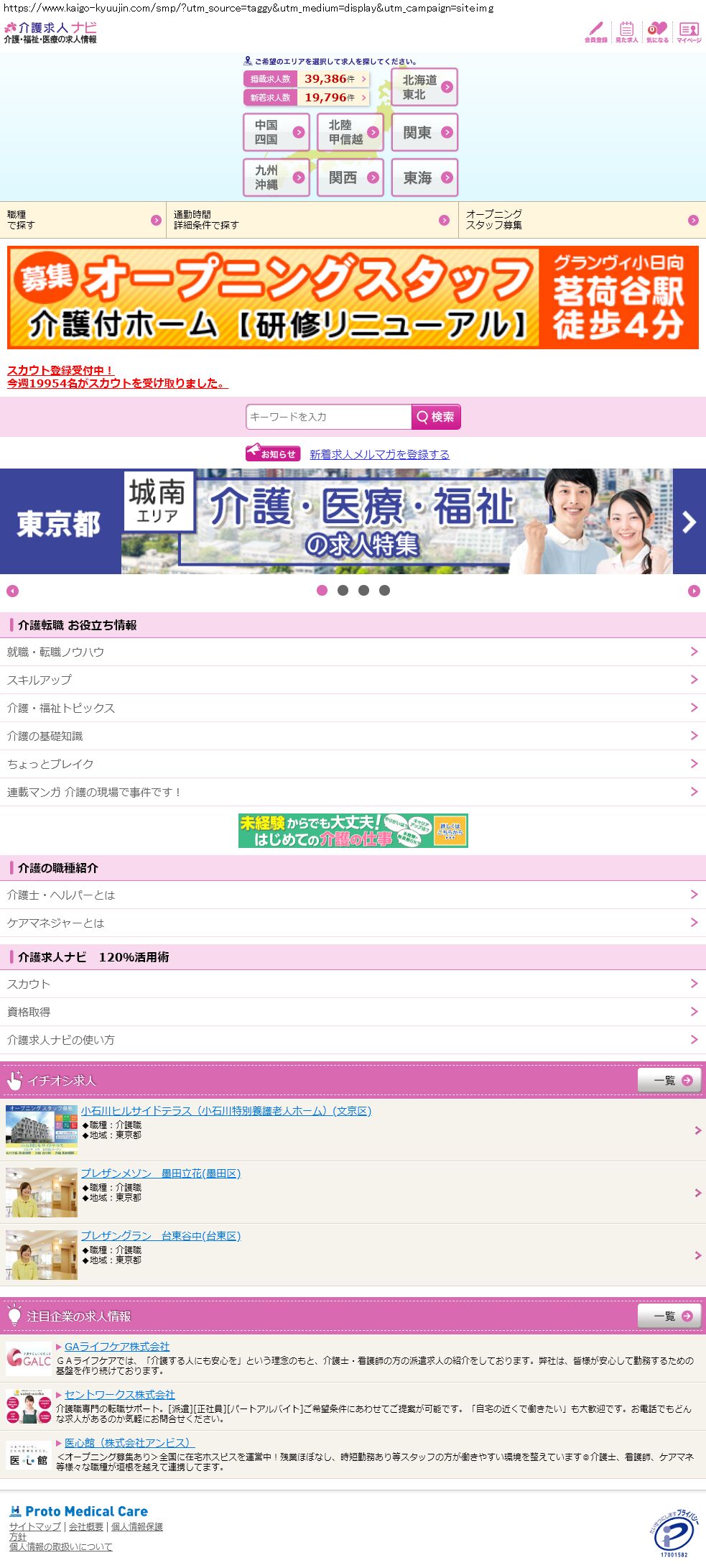Click the keyword search input field

tap(328, 417)
